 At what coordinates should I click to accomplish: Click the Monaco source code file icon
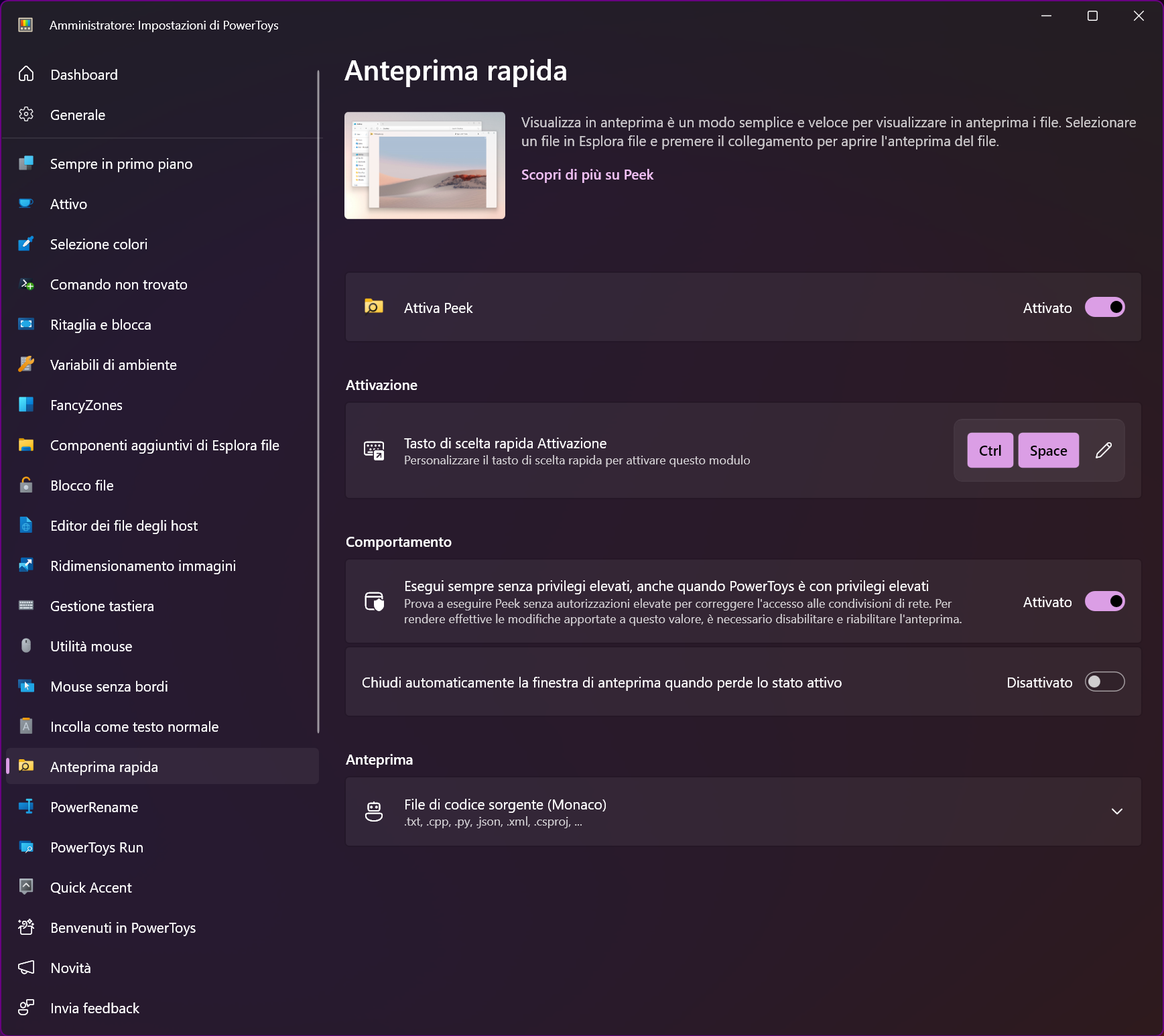pyautogui.click(x=374, y=812)
